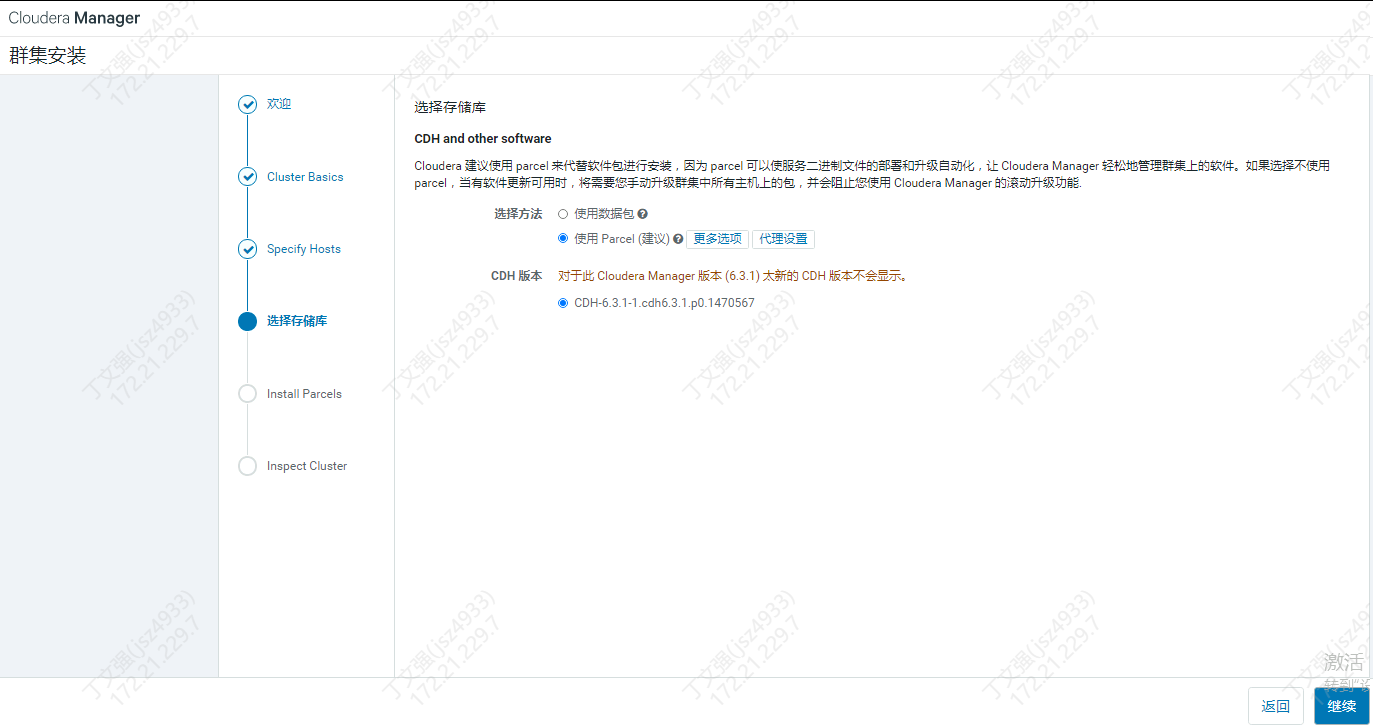Open the 更多选项 button

tap(717, 239)
